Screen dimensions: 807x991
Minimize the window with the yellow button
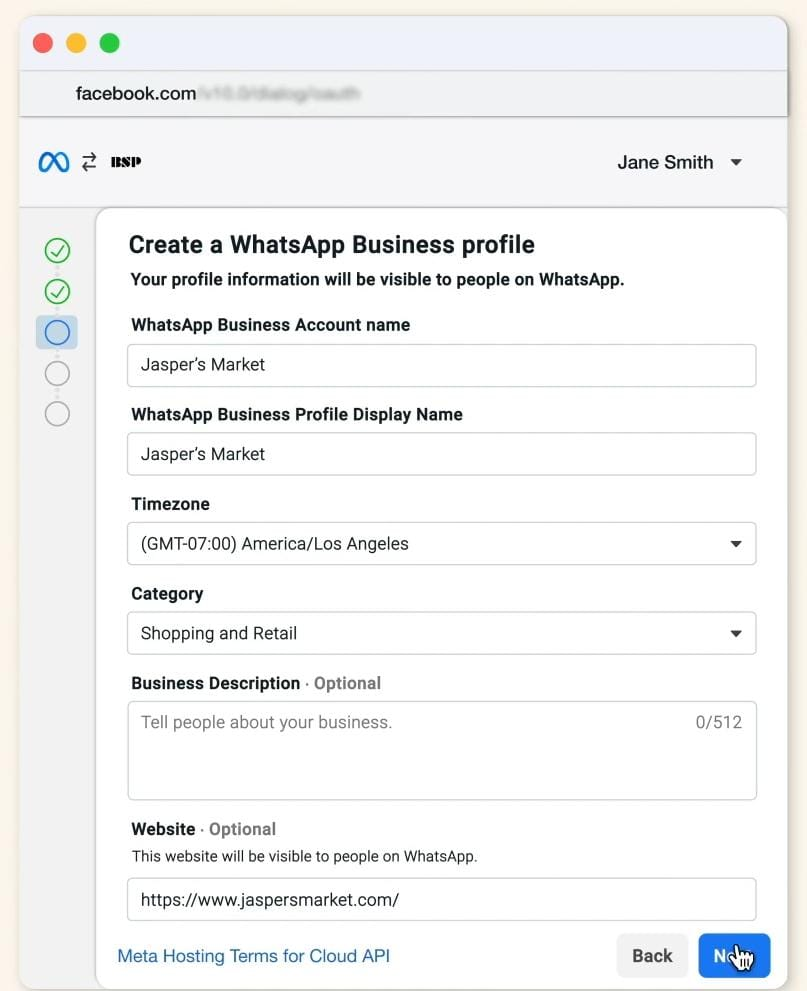point(76,43)
